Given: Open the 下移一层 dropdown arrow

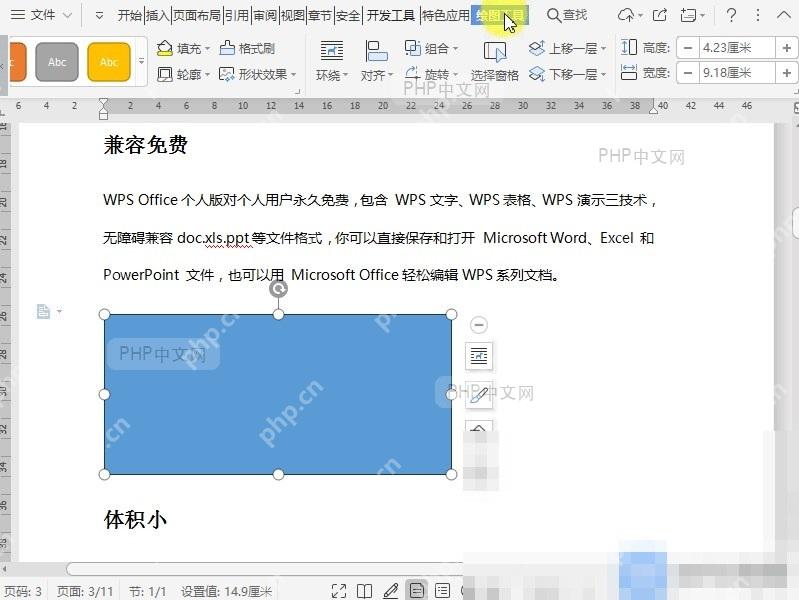Looking at the screenshot, I should pyautogui.click(x=603, y=75).
